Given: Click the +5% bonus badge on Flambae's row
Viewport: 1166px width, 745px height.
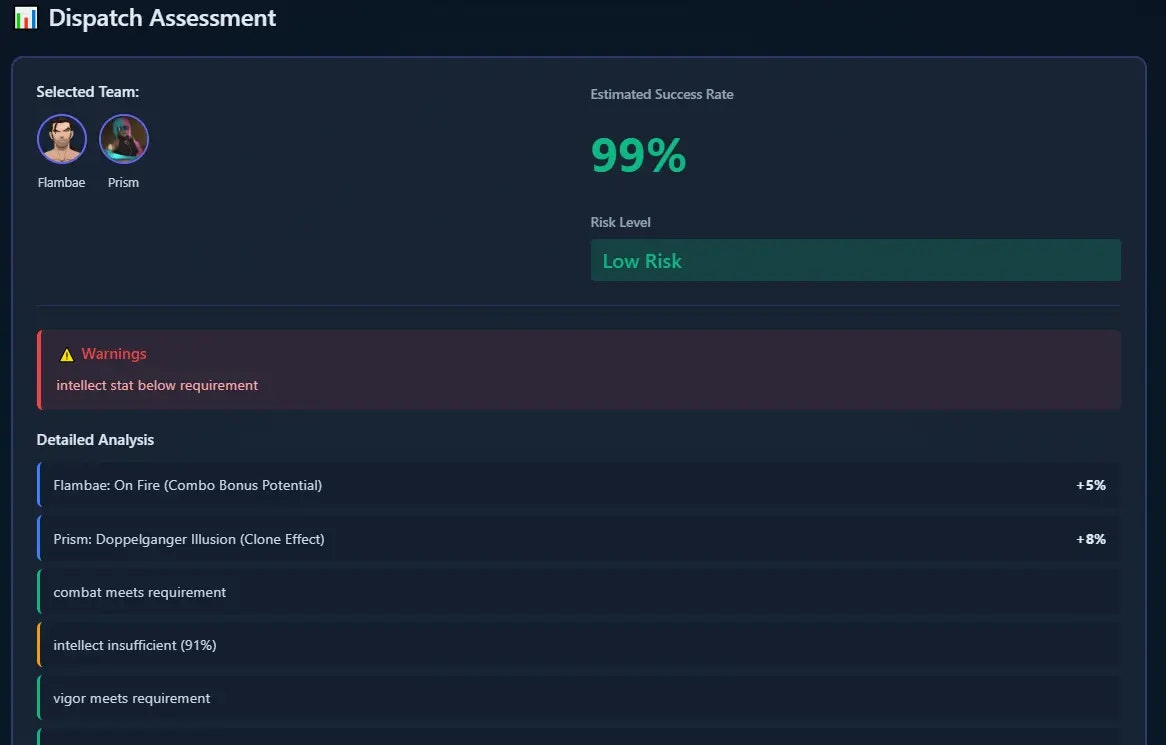Looking at the screenshot, I should tap(1091, 485).
